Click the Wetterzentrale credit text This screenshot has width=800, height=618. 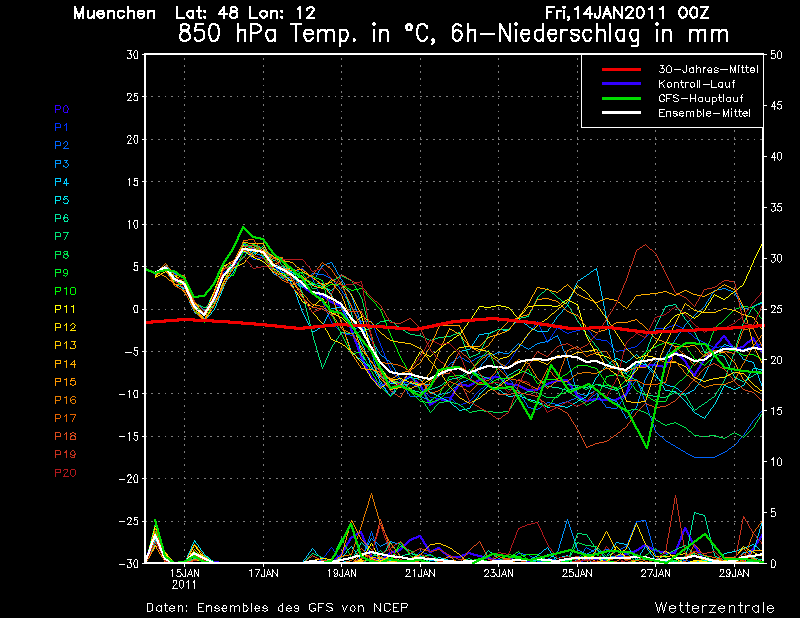point(715,608)
